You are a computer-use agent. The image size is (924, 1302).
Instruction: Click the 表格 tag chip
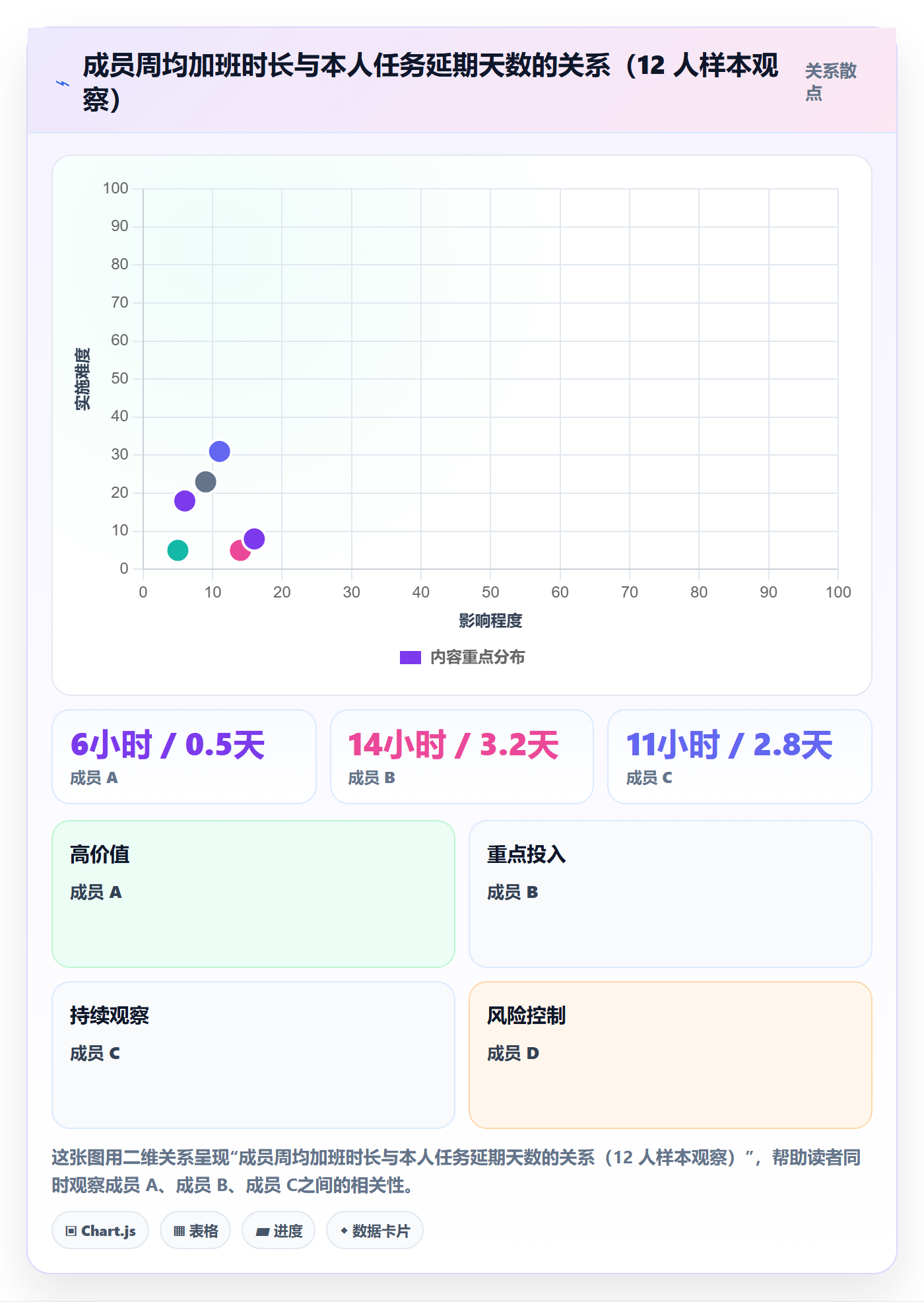coord(195,1231)
